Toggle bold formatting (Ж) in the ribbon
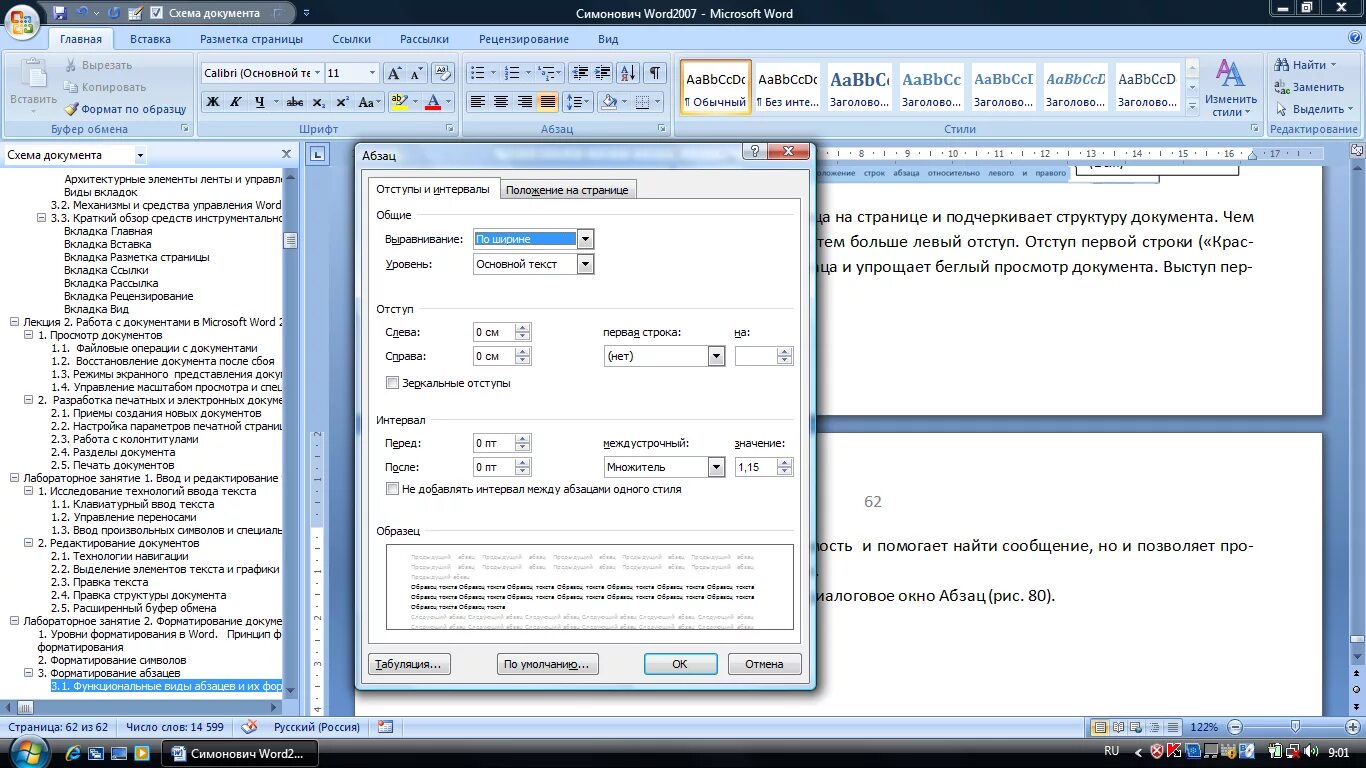This screenshot has width=1366, height=768. pyautogui.click(x=212, y=102)
